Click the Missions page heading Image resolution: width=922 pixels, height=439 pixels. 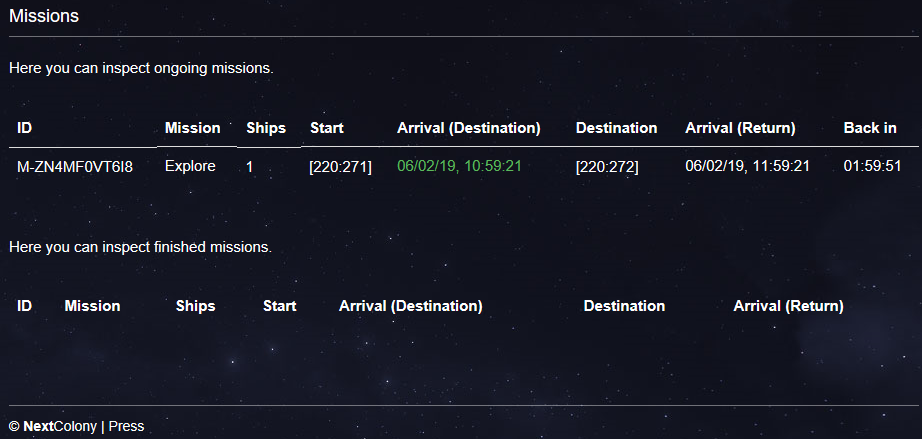tap(44, 17)
